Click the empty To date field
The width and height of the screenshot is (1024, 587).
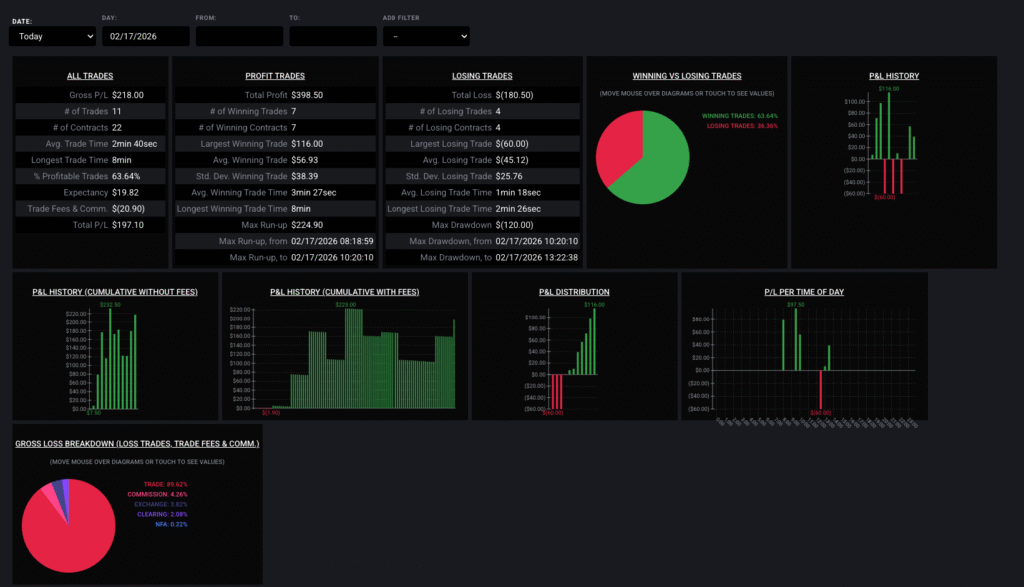[x=332, y=37]
